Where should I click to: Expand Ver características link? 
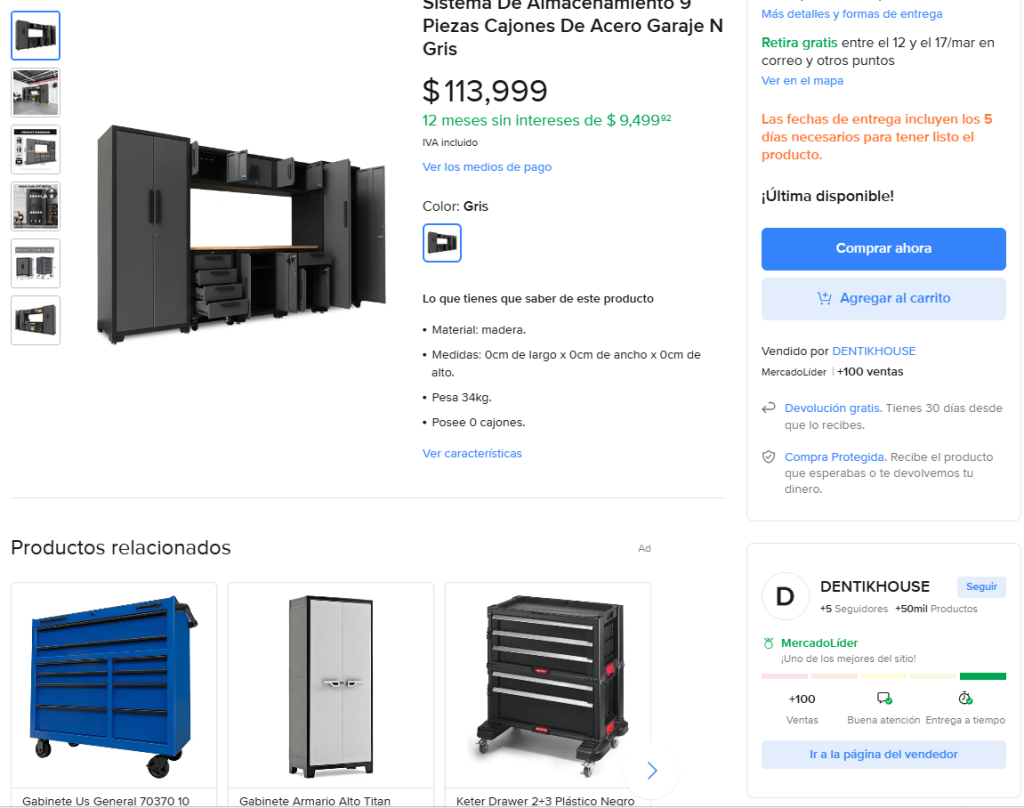coord(472,453)
